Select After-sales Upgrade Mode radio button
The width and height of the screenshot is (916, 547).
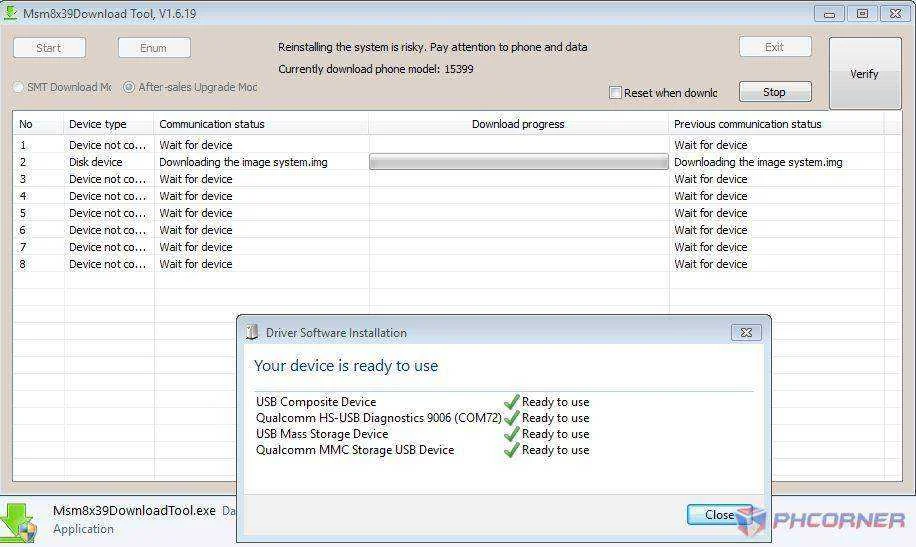[129, 87]
